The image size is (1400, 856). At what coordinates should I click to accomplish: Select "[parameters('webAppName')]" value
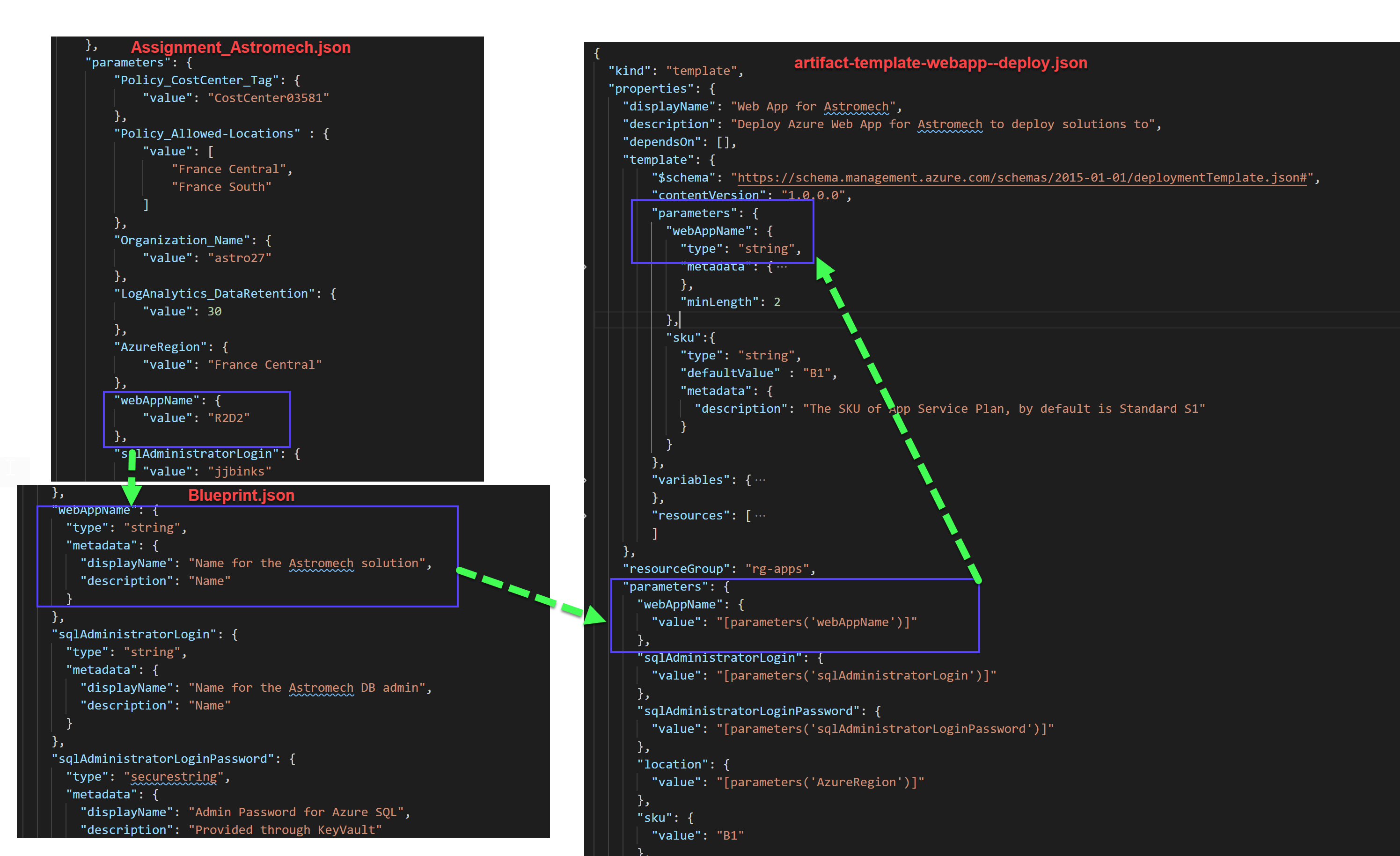(x=816, y=622)
